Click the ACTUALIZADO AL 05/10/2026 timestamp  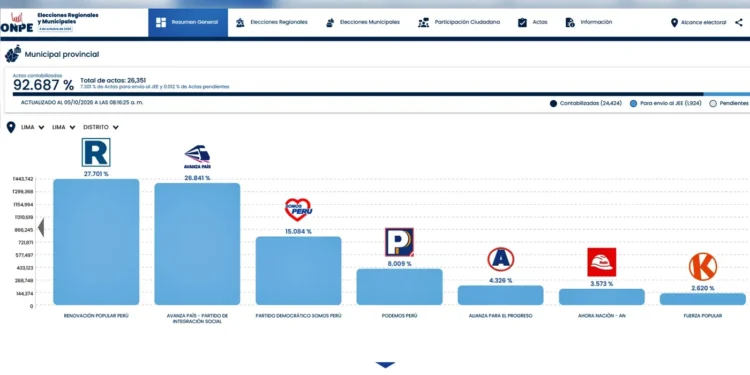pyautogui.click(x=82, y=102)
